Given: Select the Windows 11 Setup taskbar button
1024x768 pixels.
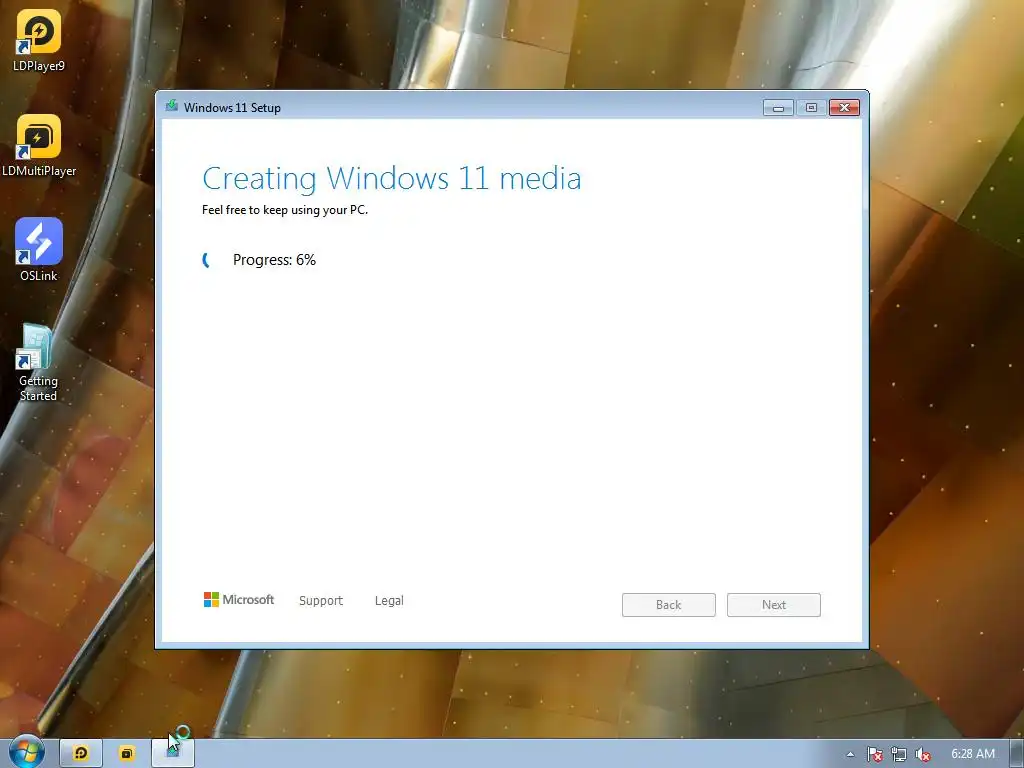Looking at the screenshot, I should [173, 753].
